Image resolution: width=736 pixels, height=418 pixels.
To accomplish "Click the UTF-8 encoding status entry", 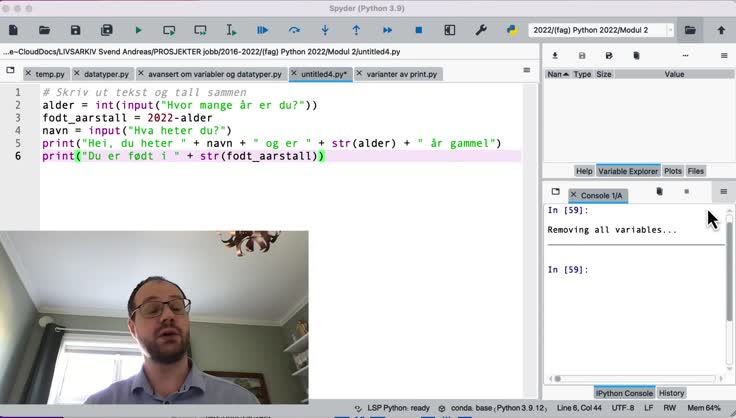I will (623, 408).
